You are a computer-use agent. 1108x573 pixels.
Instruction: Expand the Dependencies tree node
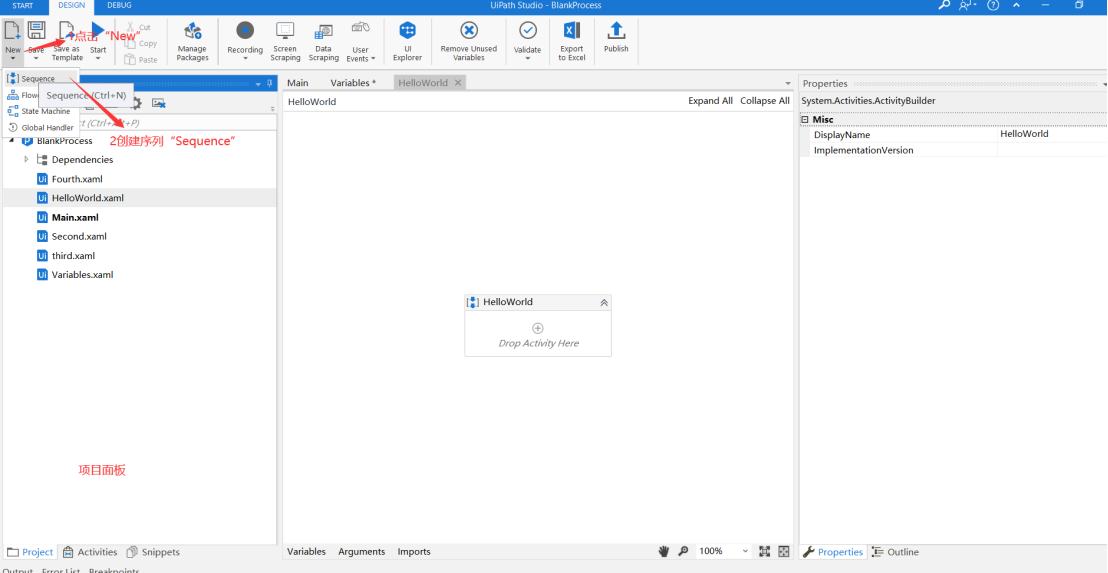26,160
